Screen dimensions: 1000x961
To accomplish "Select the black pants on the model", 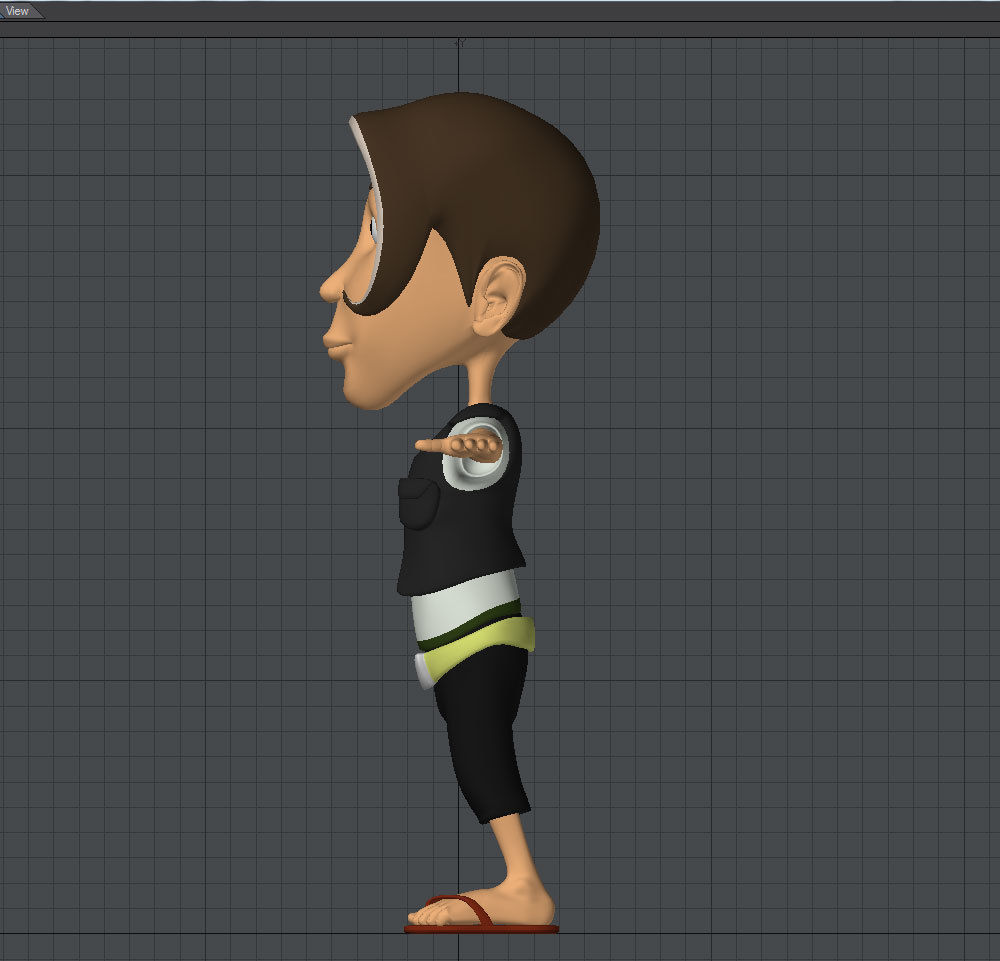I will click(483, 733).
